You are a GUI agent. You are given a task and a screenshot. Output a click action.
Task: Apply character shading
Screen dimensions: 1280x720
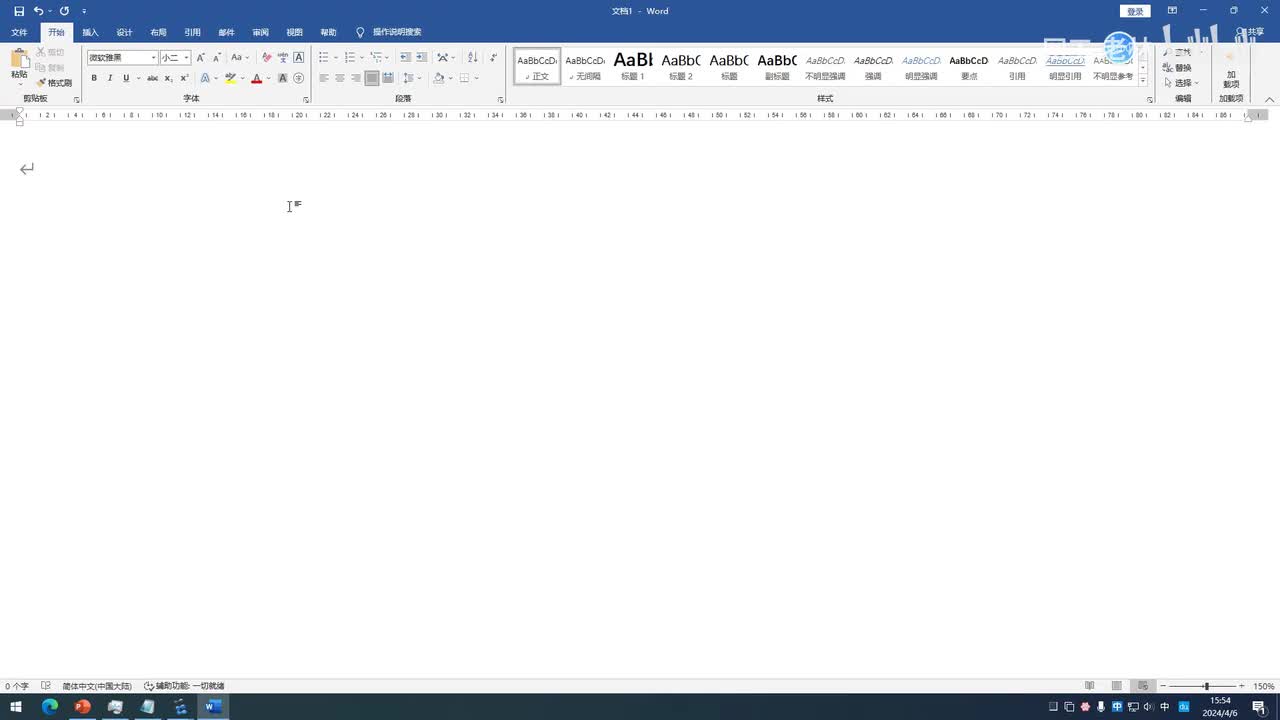coord(283,78)
